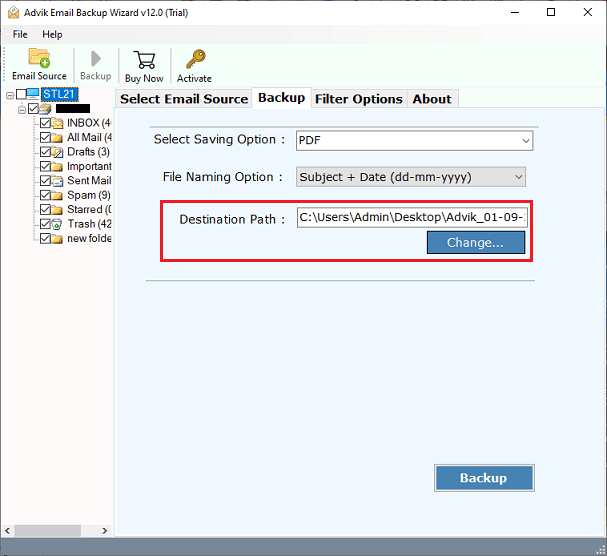Select the Drafts (3) folder label
Screen dimensions: 607x556
pos(89,152)
